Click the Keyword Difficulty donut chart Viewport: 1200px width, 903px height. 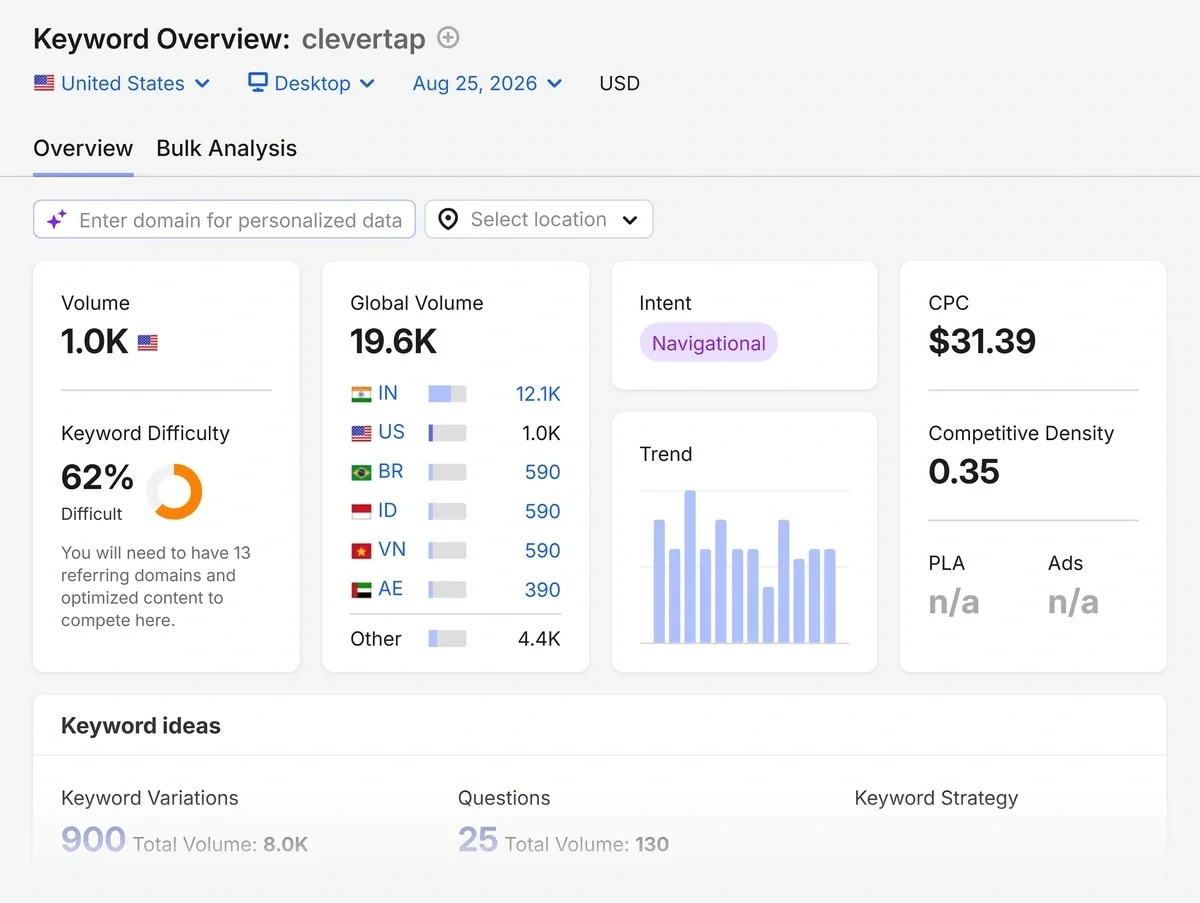[x=174, y=491]
